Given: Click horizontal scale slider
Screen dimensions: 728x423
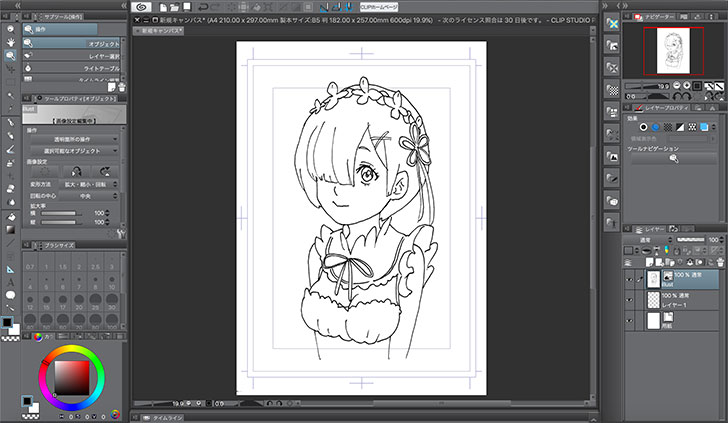Looking at the screenshot, I should point(62,213).
